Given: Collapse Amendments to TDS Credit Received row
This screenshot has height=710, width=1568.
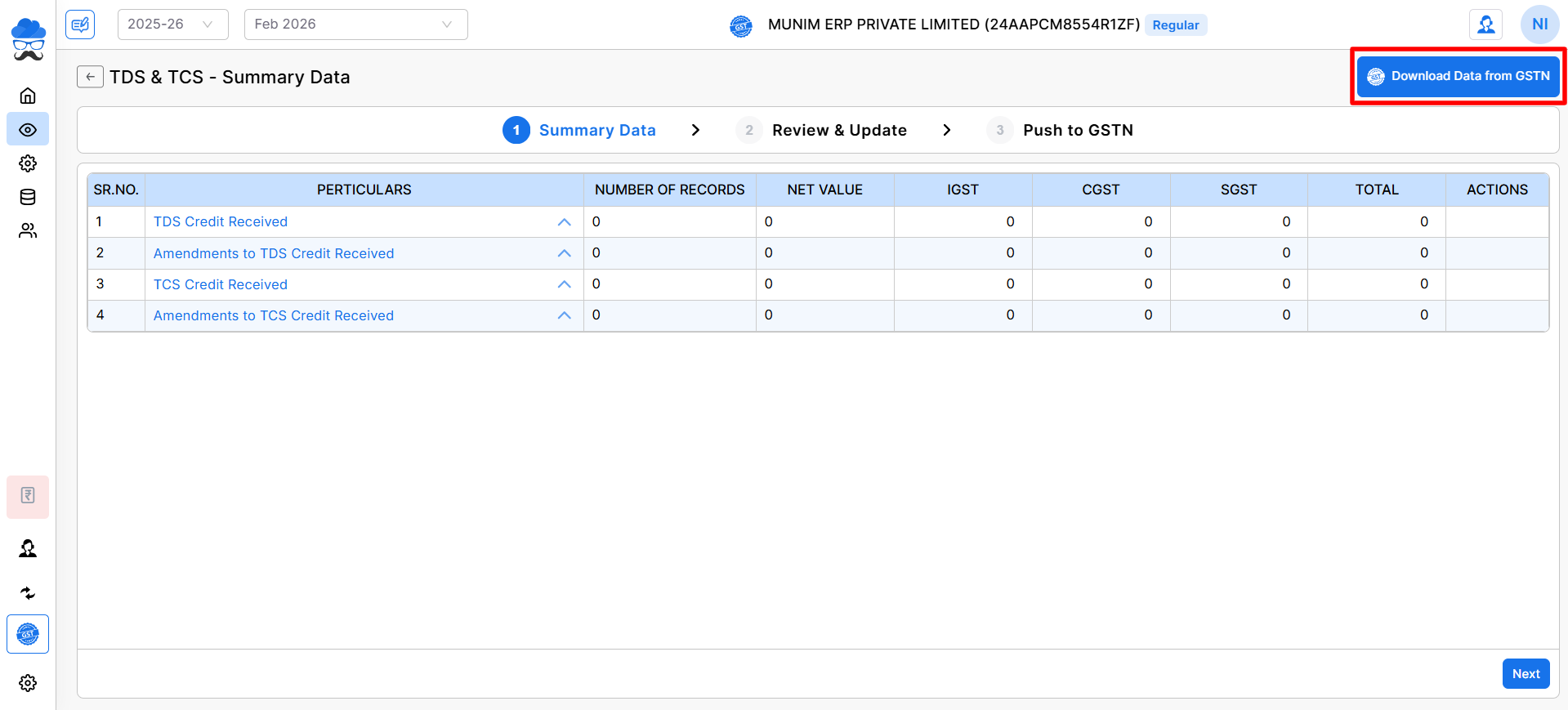Looking at the screenshot, I should tap(564, 253).
